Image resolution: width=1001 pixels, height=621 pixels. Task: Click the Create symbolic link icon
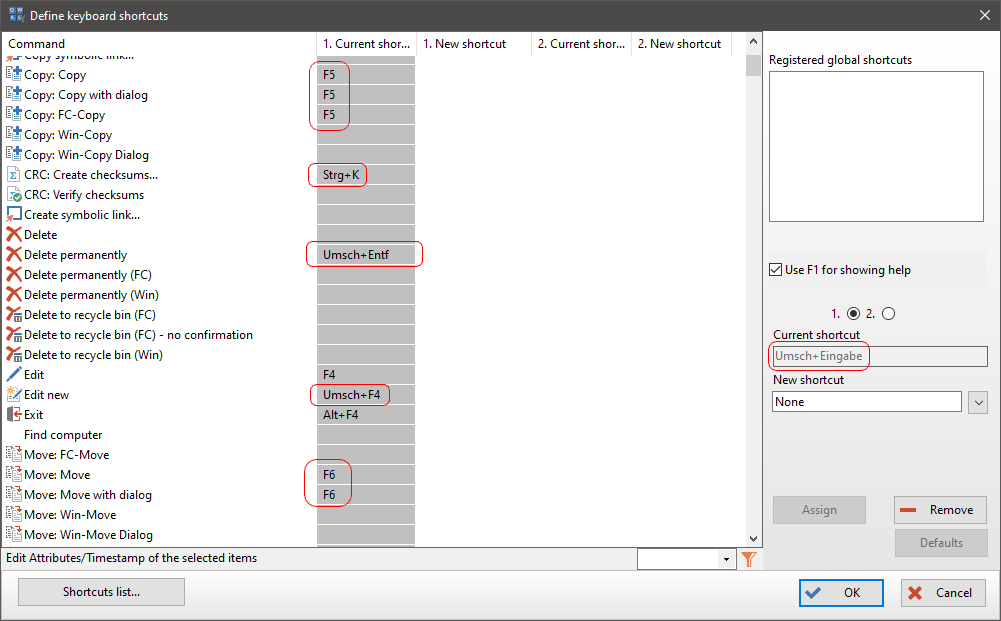click(14, 215)
